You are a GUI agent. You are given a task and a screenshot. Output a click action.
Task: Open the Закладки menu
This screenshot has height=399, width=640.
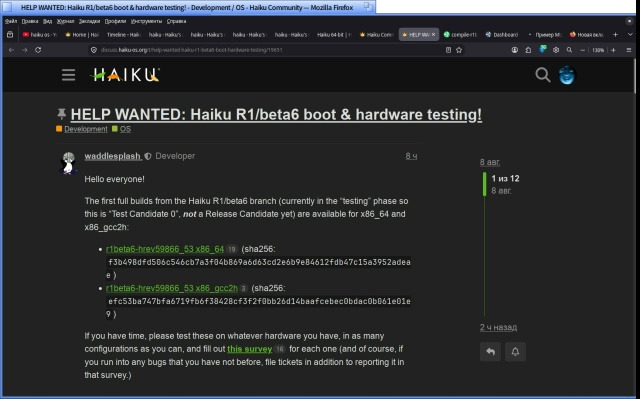click(x=89, y=21)
